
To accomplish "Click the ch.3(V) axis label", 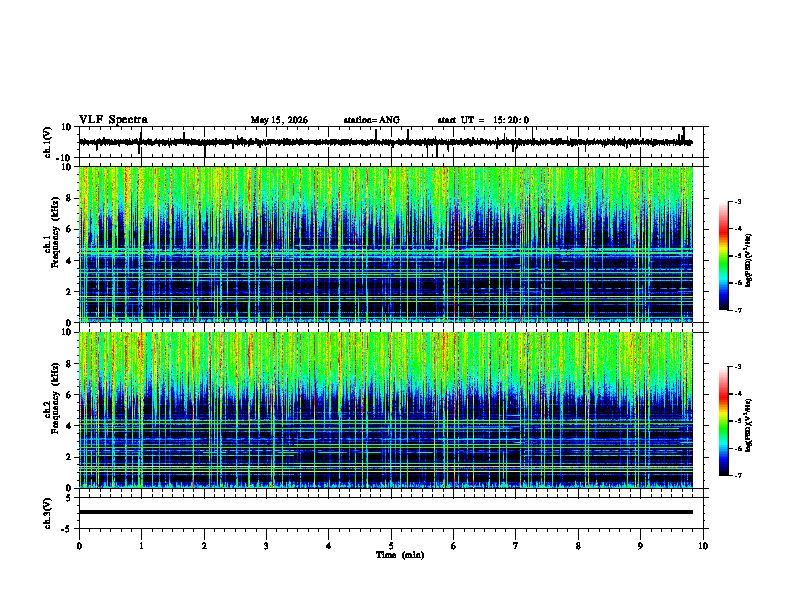I will coord(48,514).
